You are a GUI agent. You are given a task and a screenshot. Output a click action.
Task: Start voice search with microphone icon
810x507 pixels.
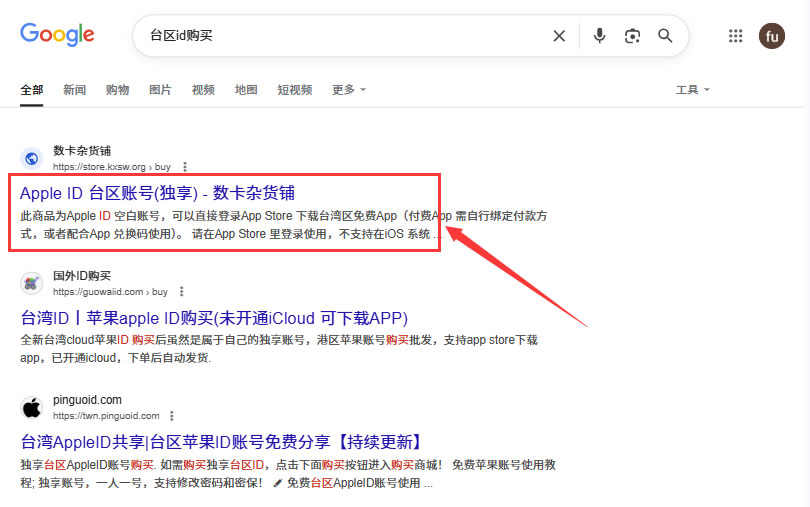coord(599,36)
